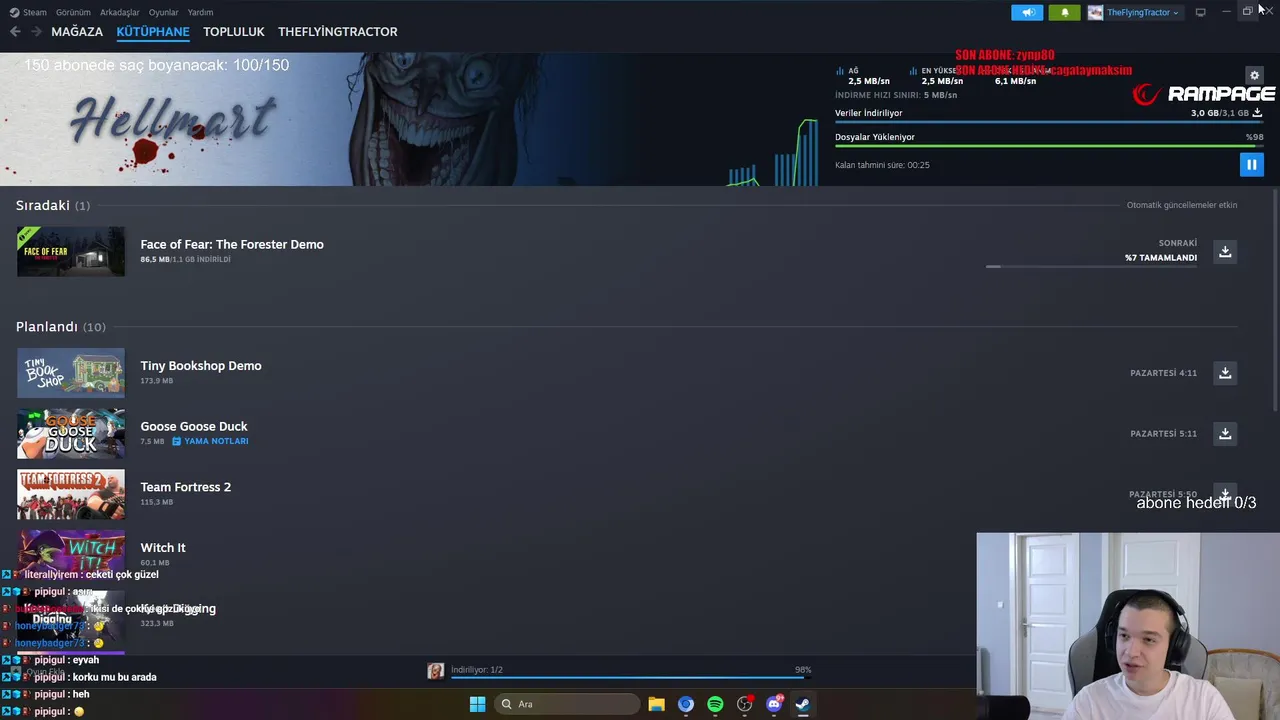The height and width of the screenshot is (720, 1280).
Task: Download Goose Goose Duck update now
Action: click(x=1225, y=433)
